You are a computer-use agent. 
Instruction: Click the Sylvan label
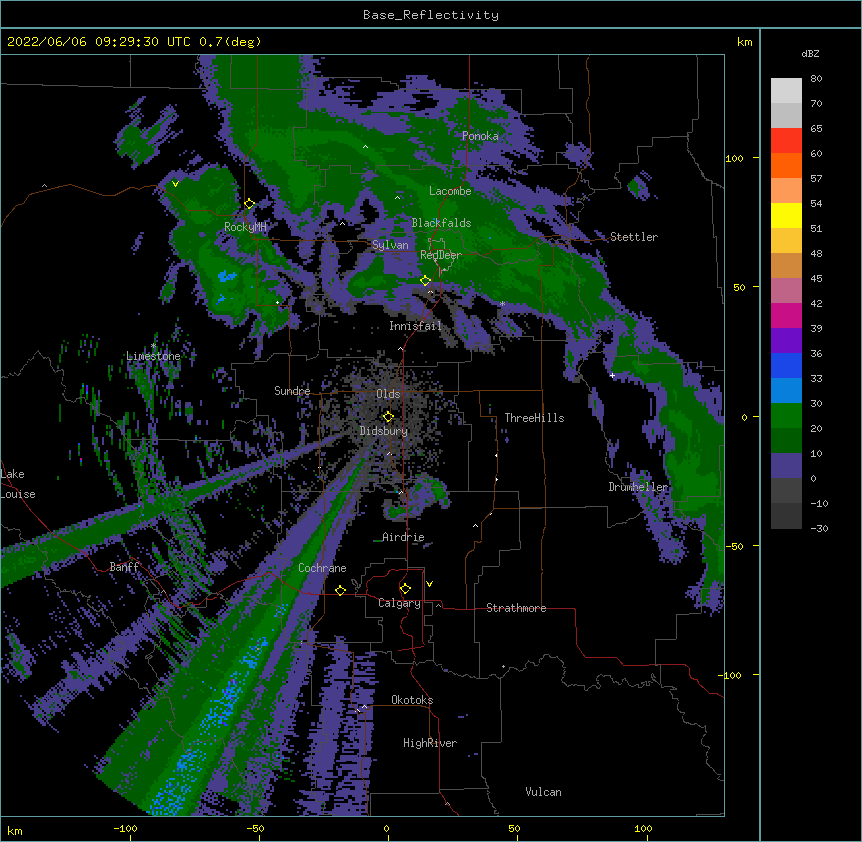[390, 245]
